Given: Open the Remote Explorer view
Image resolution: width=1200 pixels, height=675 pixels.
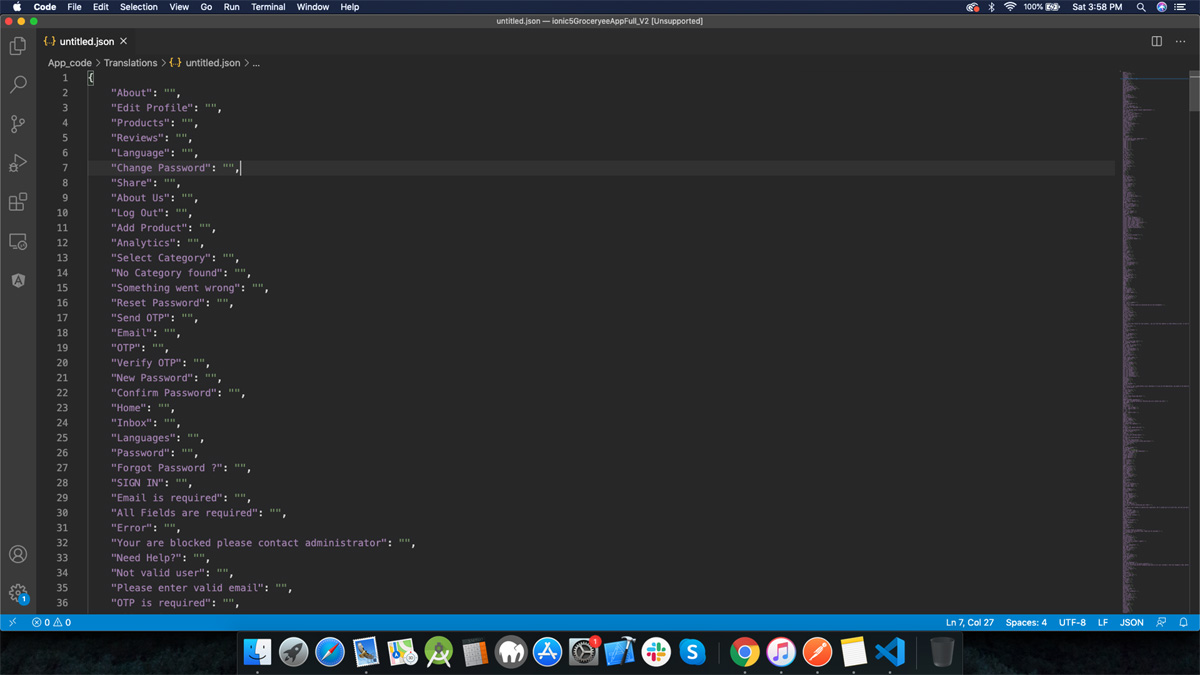Looking at the screenshot, I should pyautogui.click(x=18, y=241).
